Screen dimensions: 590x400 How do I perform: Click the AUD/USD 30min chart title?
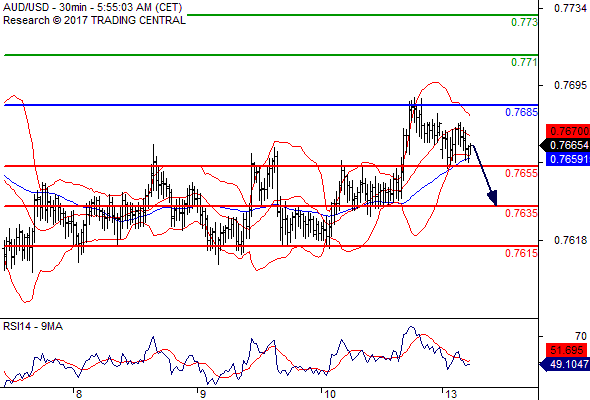pos(93,8)
